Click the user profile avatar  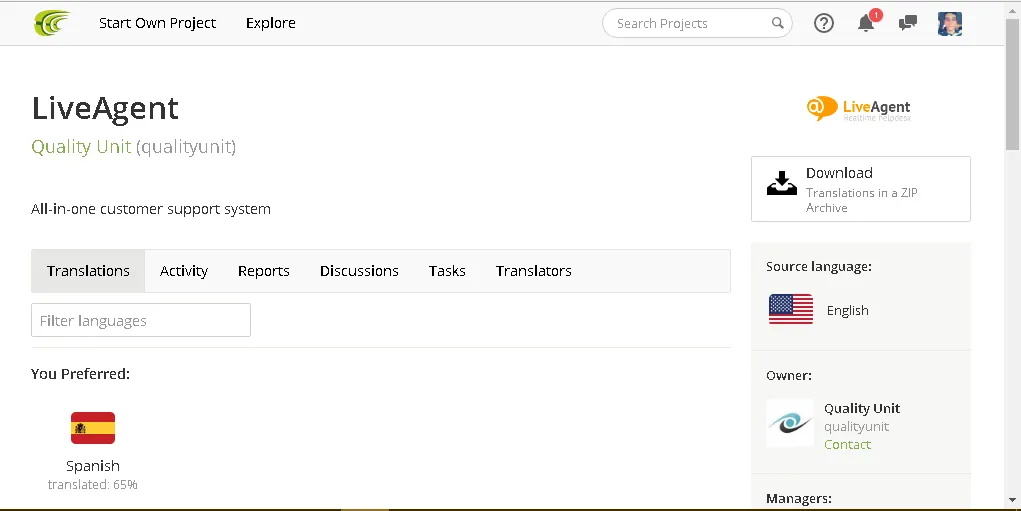(x=950, y=23)
